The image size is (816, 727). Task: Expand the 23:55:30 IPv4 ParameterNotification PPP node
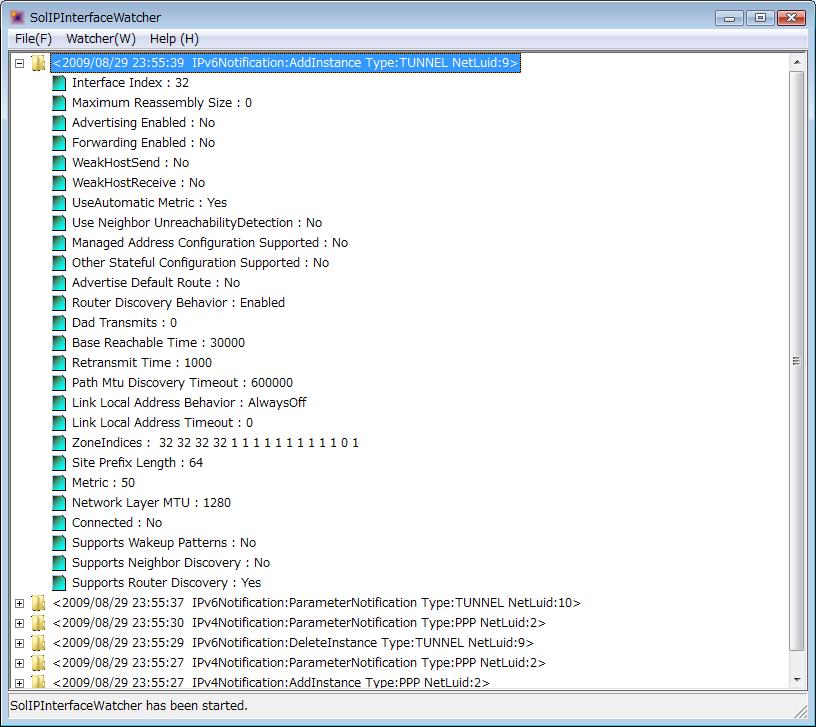point(20,623)
